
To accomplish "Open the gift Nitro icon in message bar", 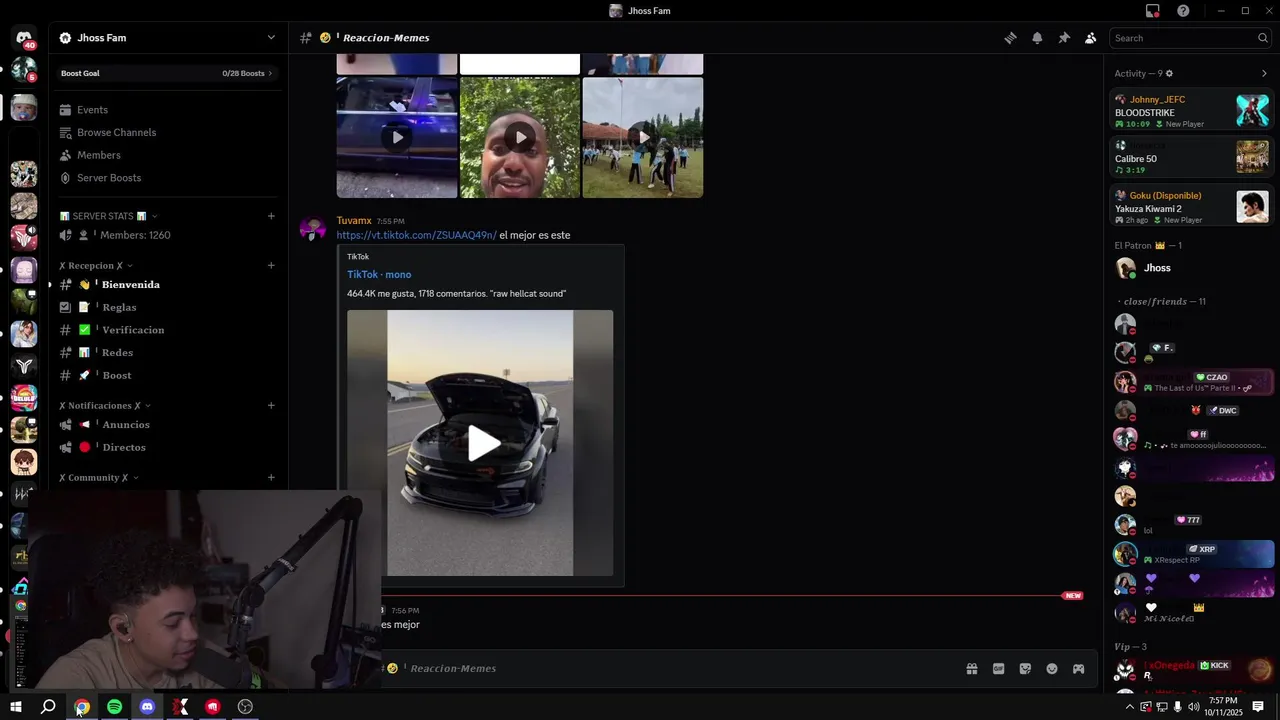I will click(971, 669).
